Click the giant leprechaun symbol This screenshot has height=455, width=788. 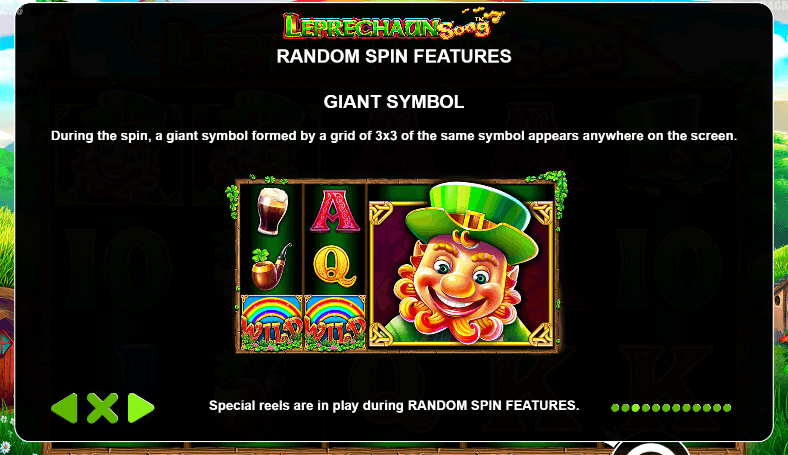click(x=461, y=266)
